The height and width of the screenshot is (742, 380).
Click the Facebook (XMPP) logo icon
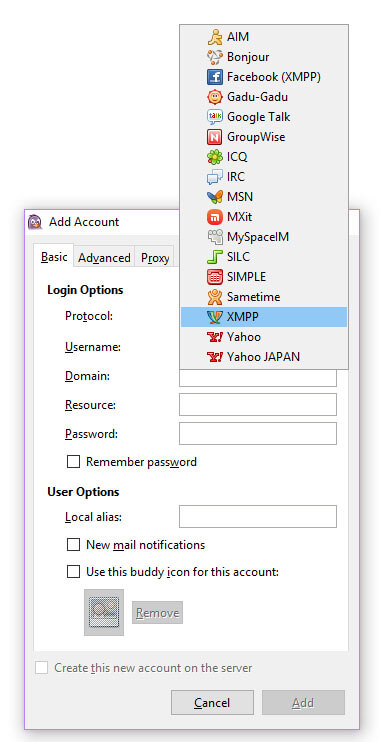214,77
